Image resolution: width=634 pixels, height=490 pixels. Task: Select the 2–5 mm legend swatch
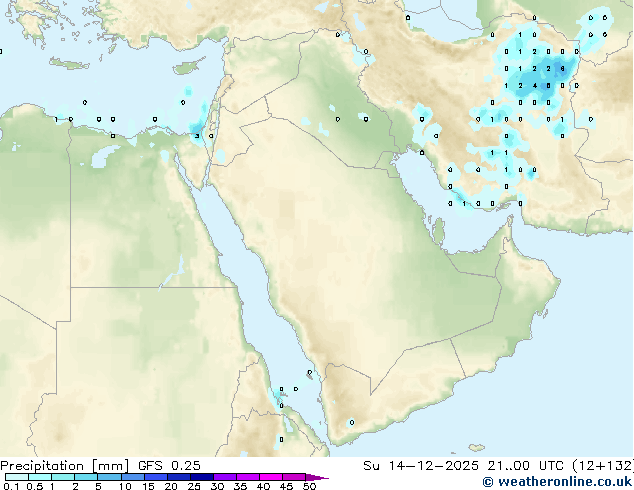coord(86,477)
